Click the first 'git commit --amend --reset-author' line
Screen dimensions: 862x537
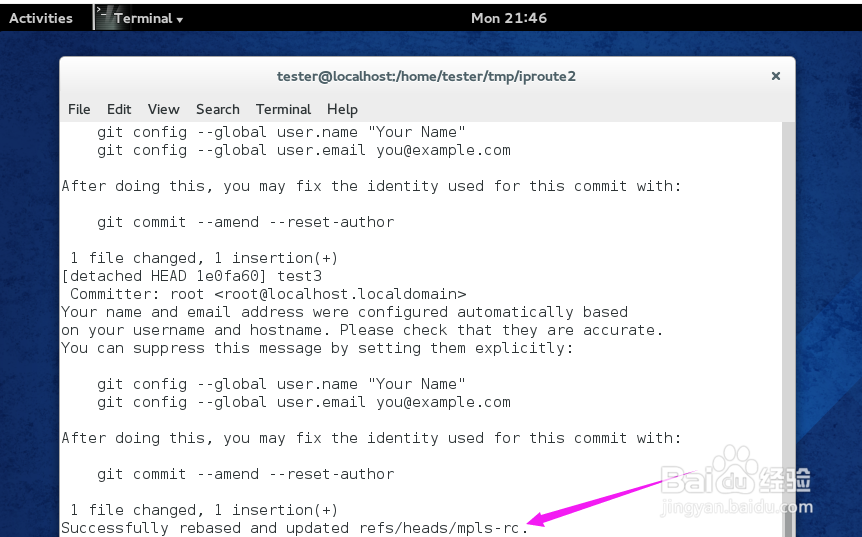tap(246, 222)
